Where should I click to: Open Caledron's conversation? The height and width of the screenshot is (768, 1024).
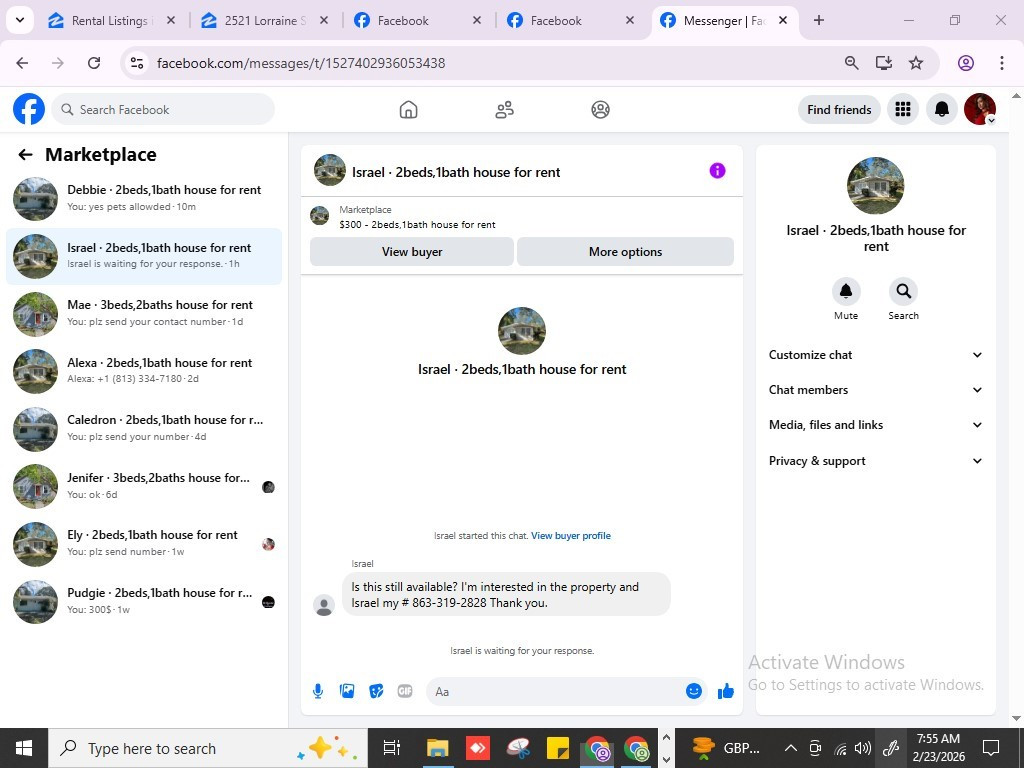(x=144, y=428)
